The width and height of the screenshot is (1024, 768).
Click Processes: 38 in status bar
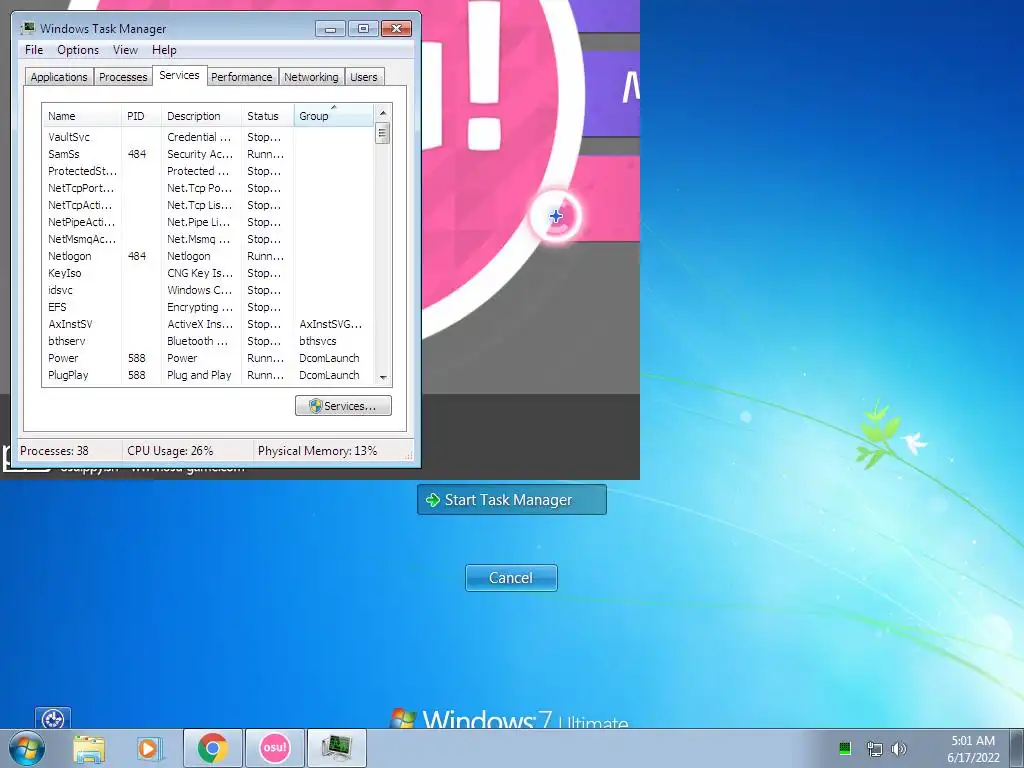[x=54, y=451]
